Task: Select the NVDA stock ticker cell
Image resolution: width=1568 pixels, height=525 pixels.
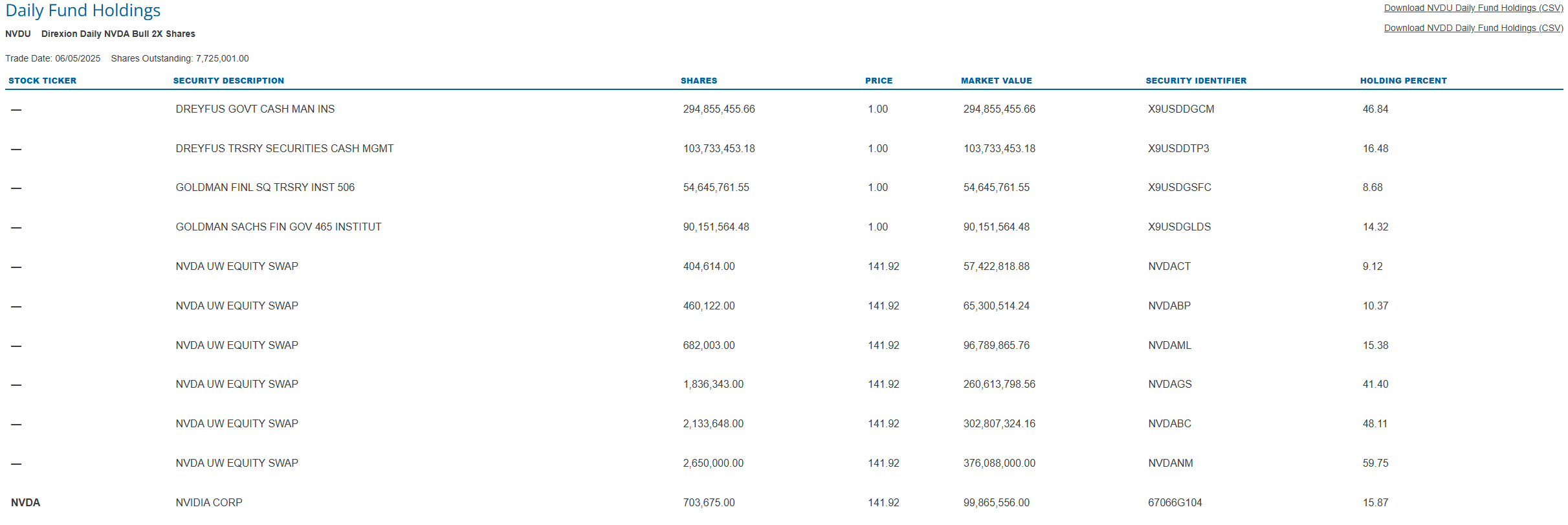Action: click(x=26, y=503)
